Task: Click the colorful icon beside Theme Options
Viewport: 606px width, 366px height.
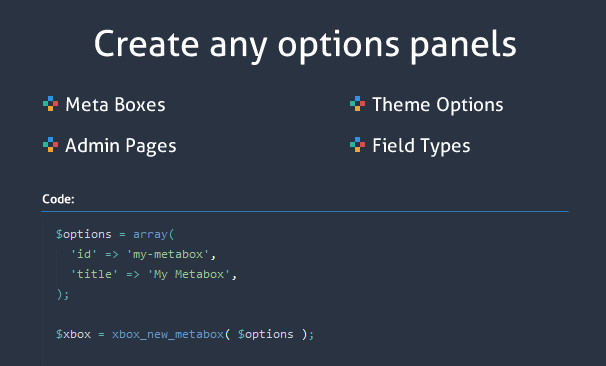Action: [x=357, y=104]
